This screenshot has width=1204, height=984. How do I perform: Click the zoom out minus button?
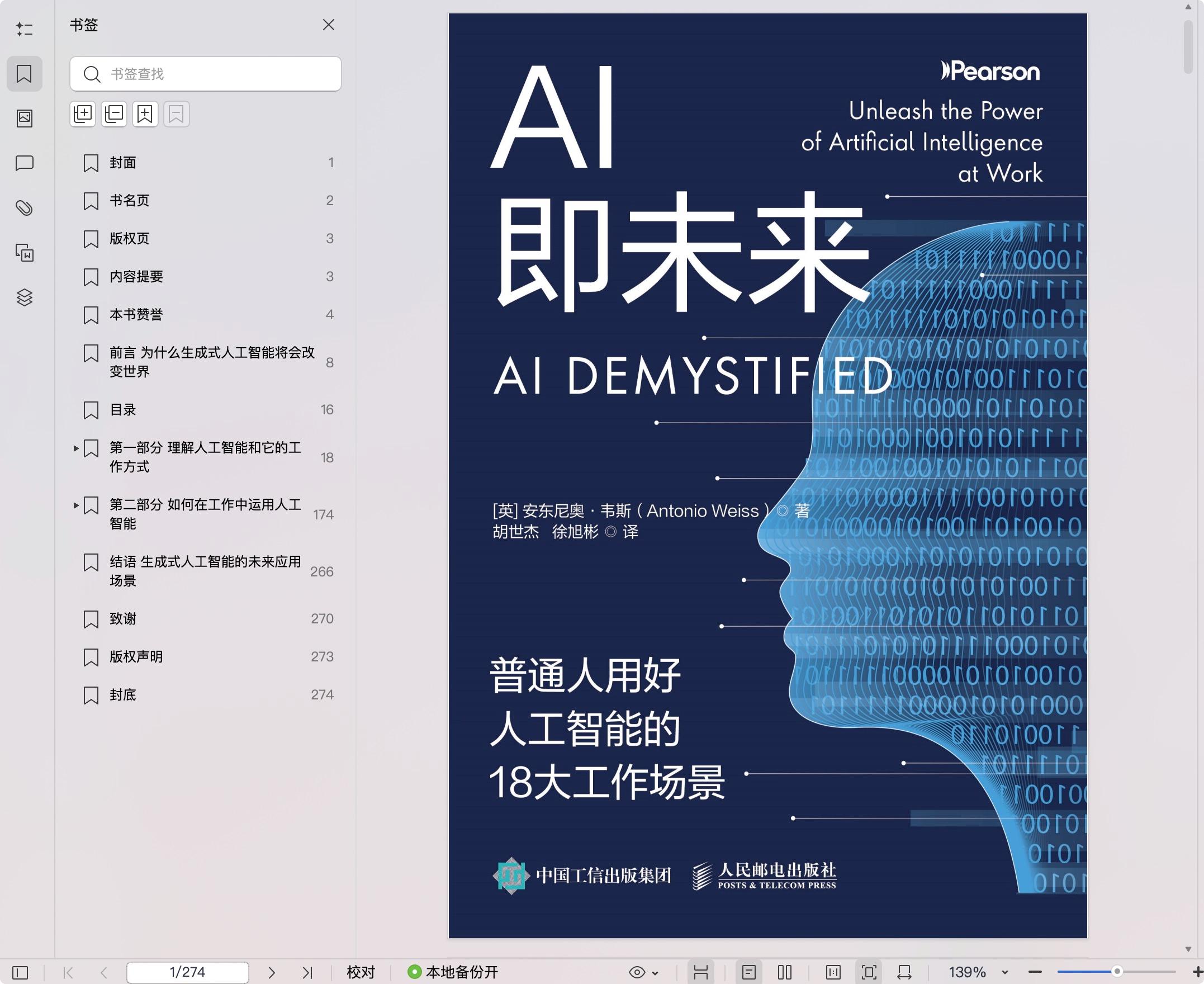coord(1035,973)
